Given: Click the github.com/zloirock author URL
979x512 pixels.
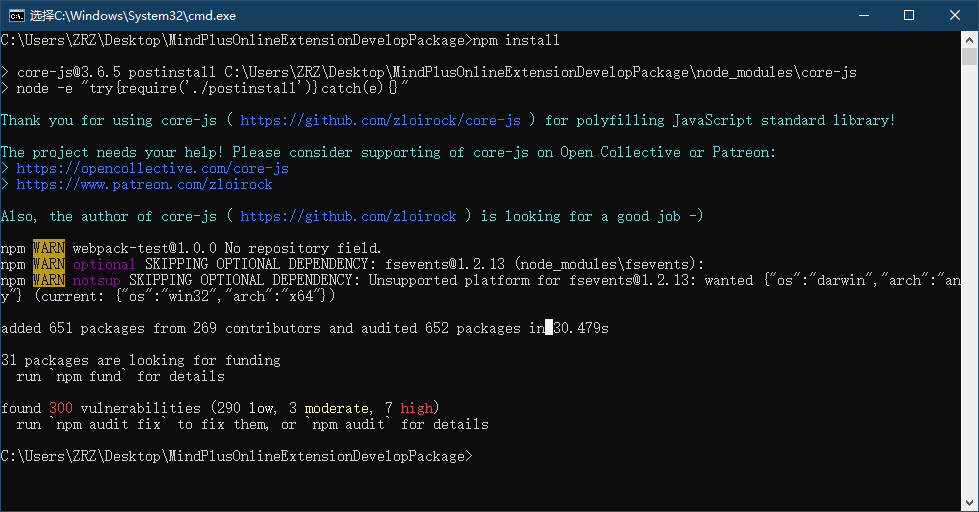Looking at the screenshot, I should (x=348, y=216).
